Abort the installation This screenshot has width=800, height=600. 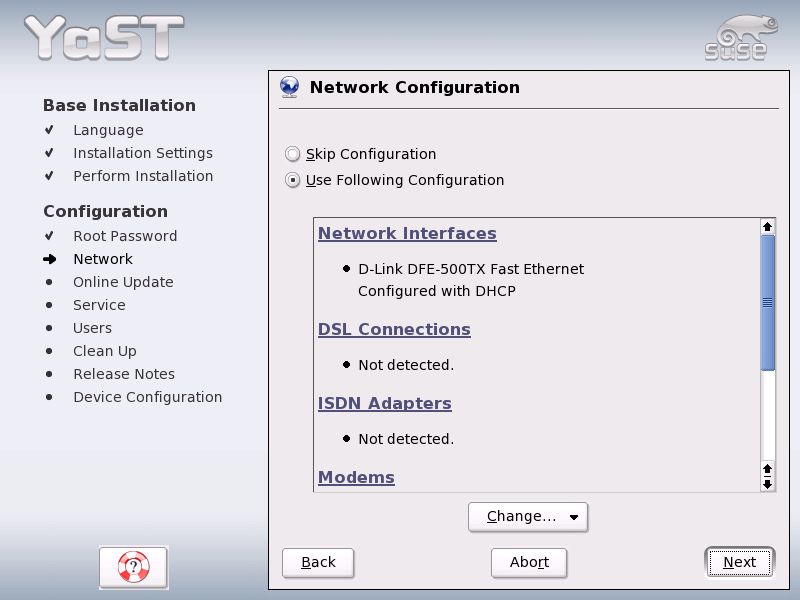pos(529,562)
